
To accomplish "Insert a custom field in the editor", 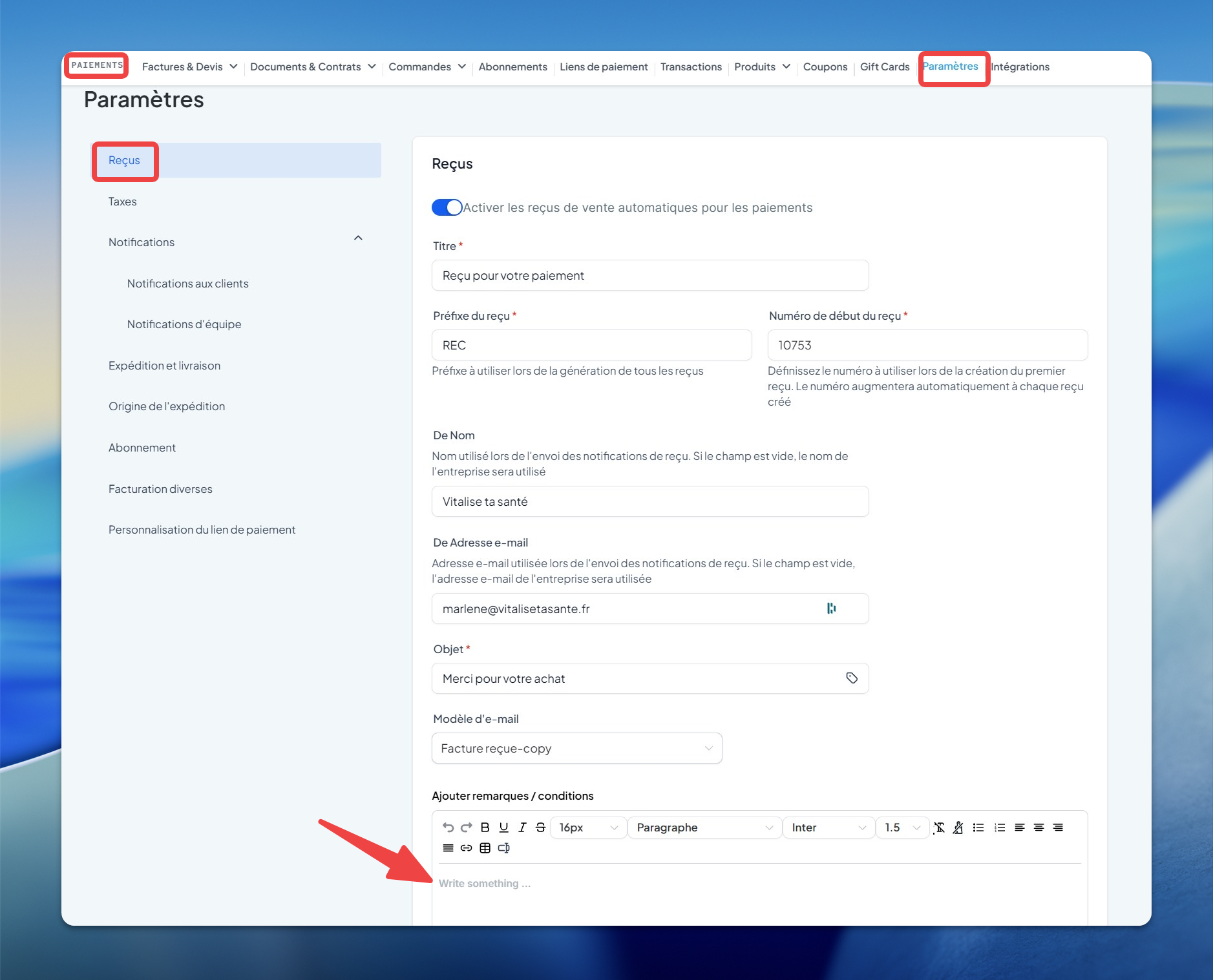I will point(504,848).
